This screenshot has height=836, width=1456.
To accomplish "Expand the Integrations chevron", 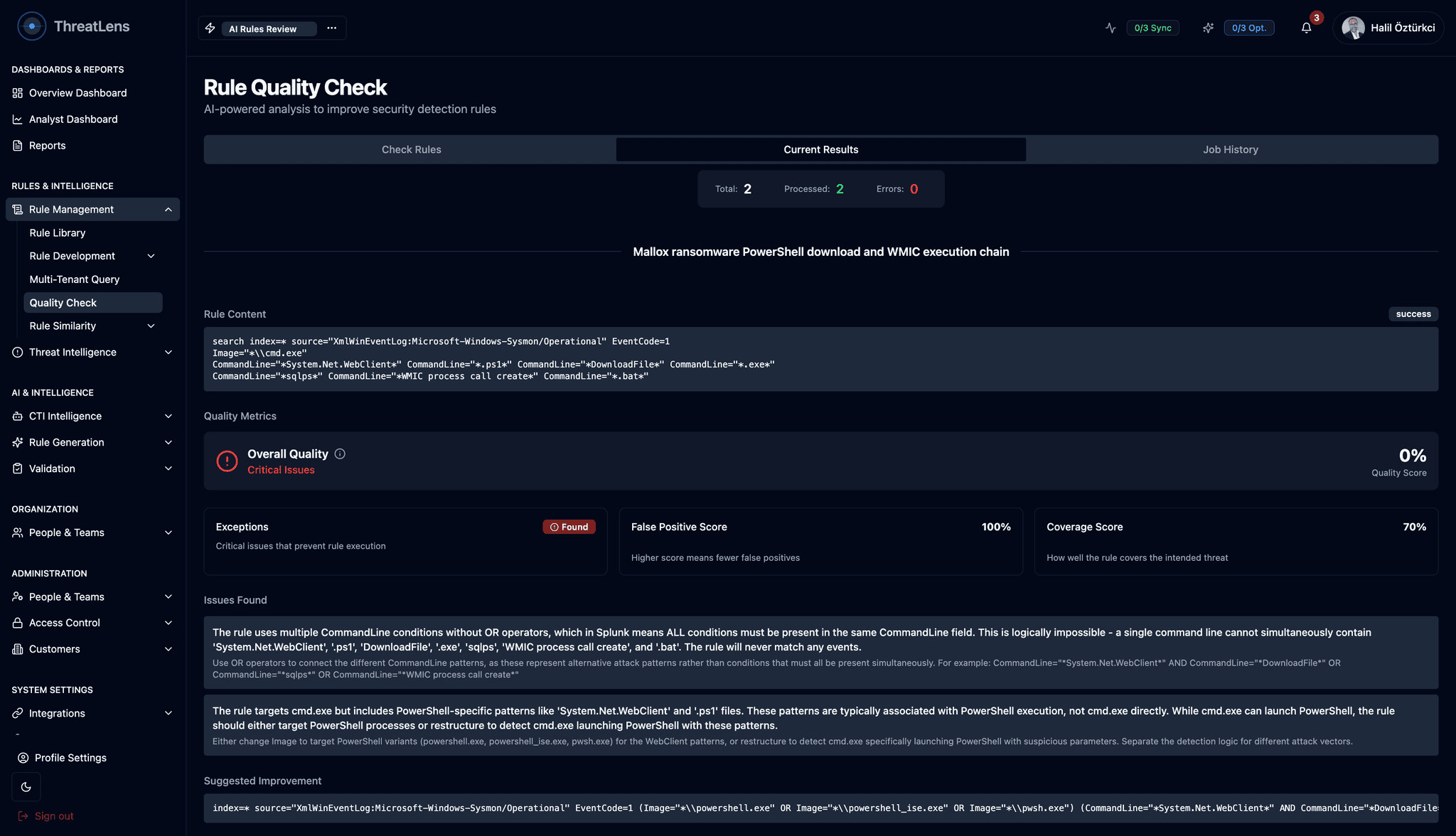I will tap(168, 714).
